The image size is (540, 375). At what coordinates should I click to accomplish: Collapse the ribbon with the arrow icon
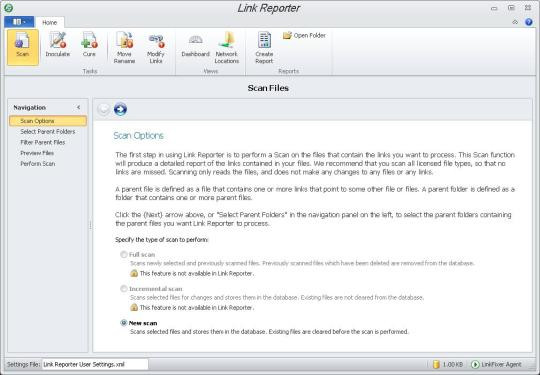(515, 22)
